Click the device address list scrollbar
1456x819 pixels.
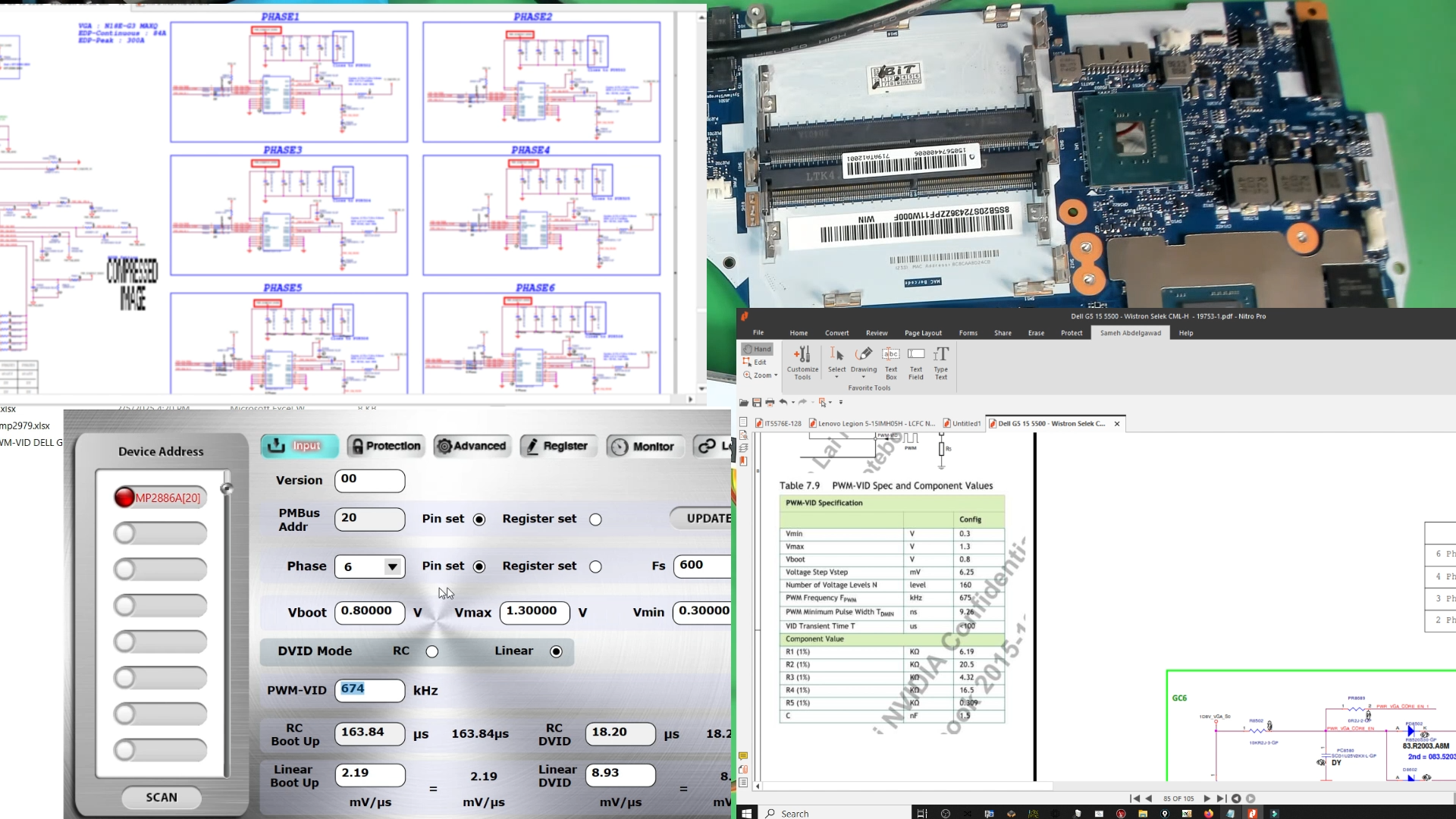click(227, 623)
